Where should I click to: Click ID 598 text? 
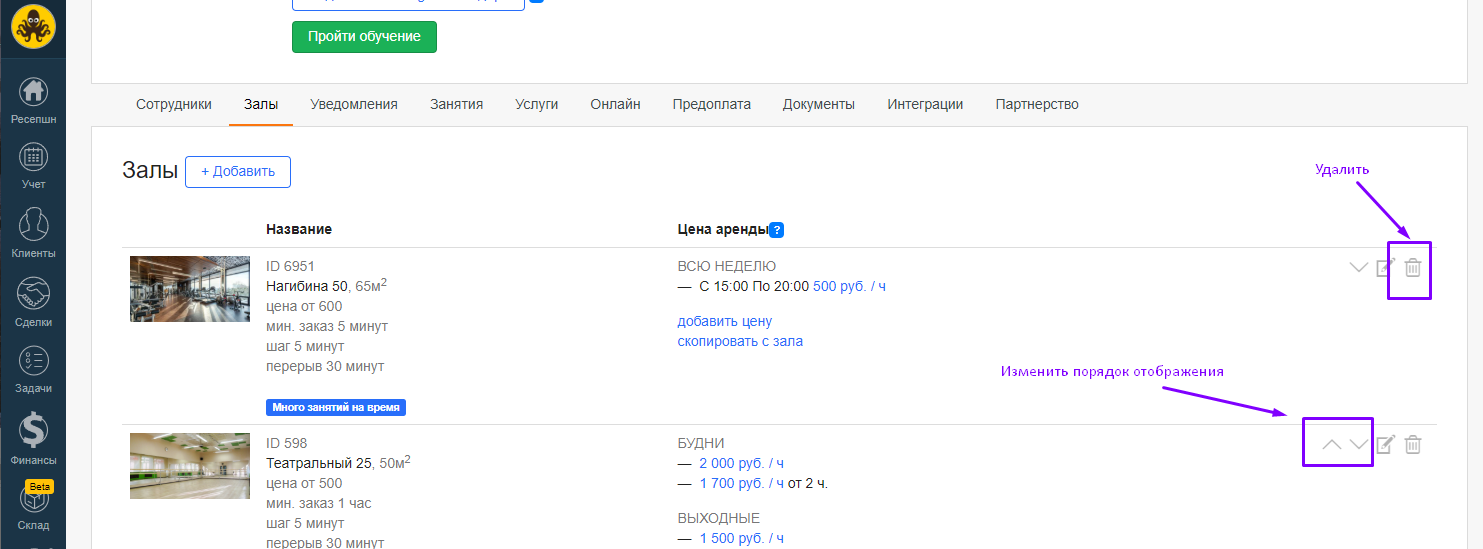coord(287,443)
